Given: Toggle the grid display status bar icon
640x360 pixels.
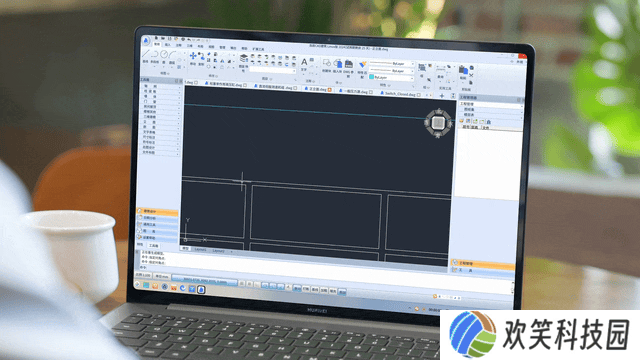Looking at the screenshot, I should click(x=249, y=284).
